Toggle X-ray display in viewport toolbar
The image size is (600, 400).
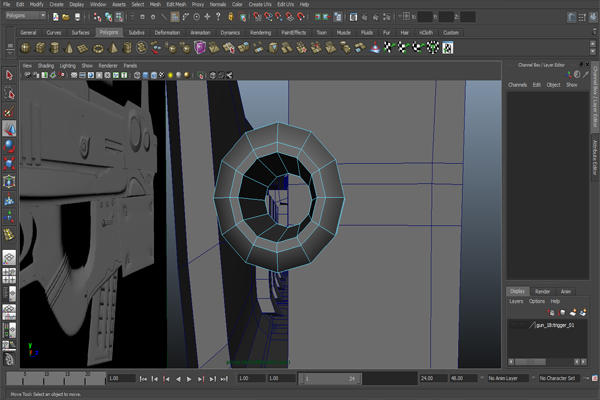click(213, 75)
